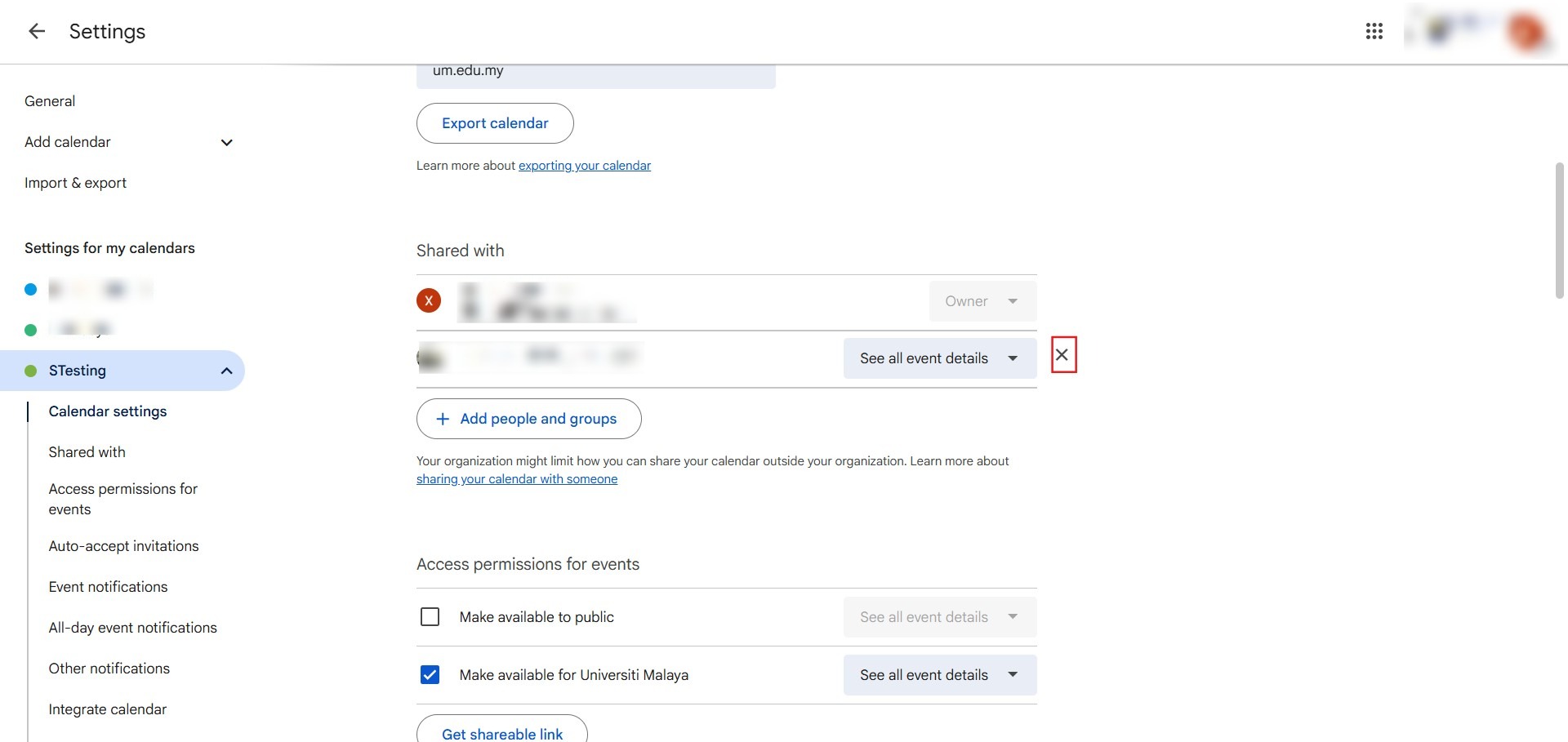Uncheck Make available for Universiti Malaya

430,675
